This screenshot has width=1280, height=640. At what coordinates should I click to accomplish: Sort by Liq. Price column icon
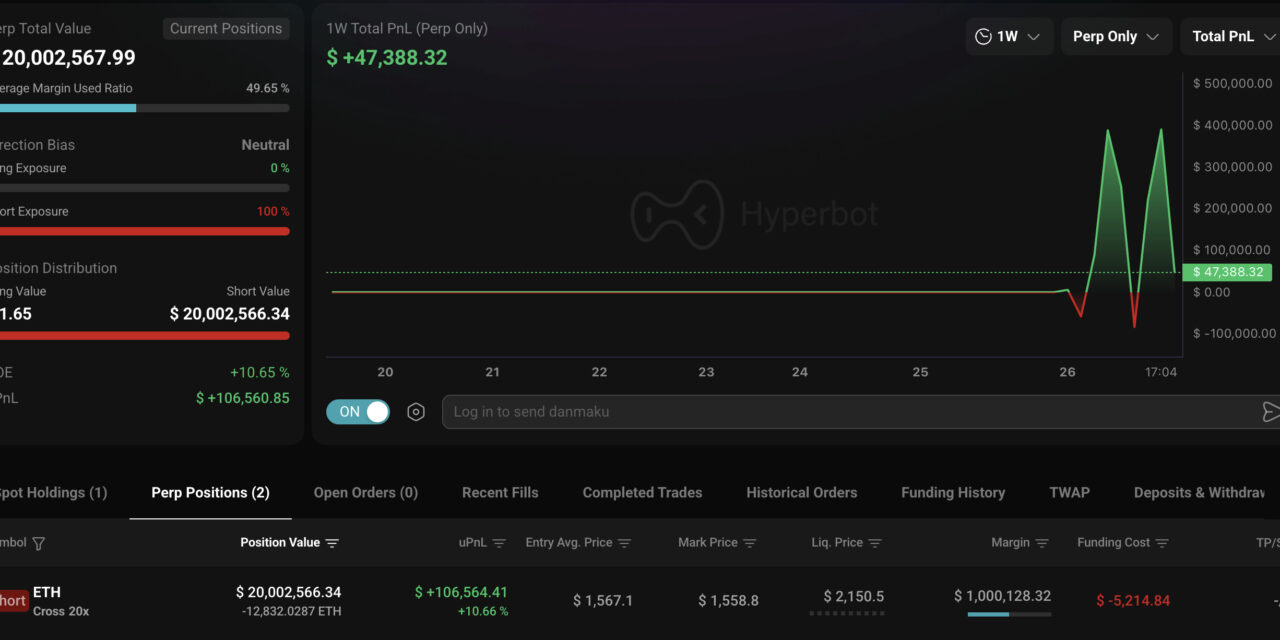875,543
